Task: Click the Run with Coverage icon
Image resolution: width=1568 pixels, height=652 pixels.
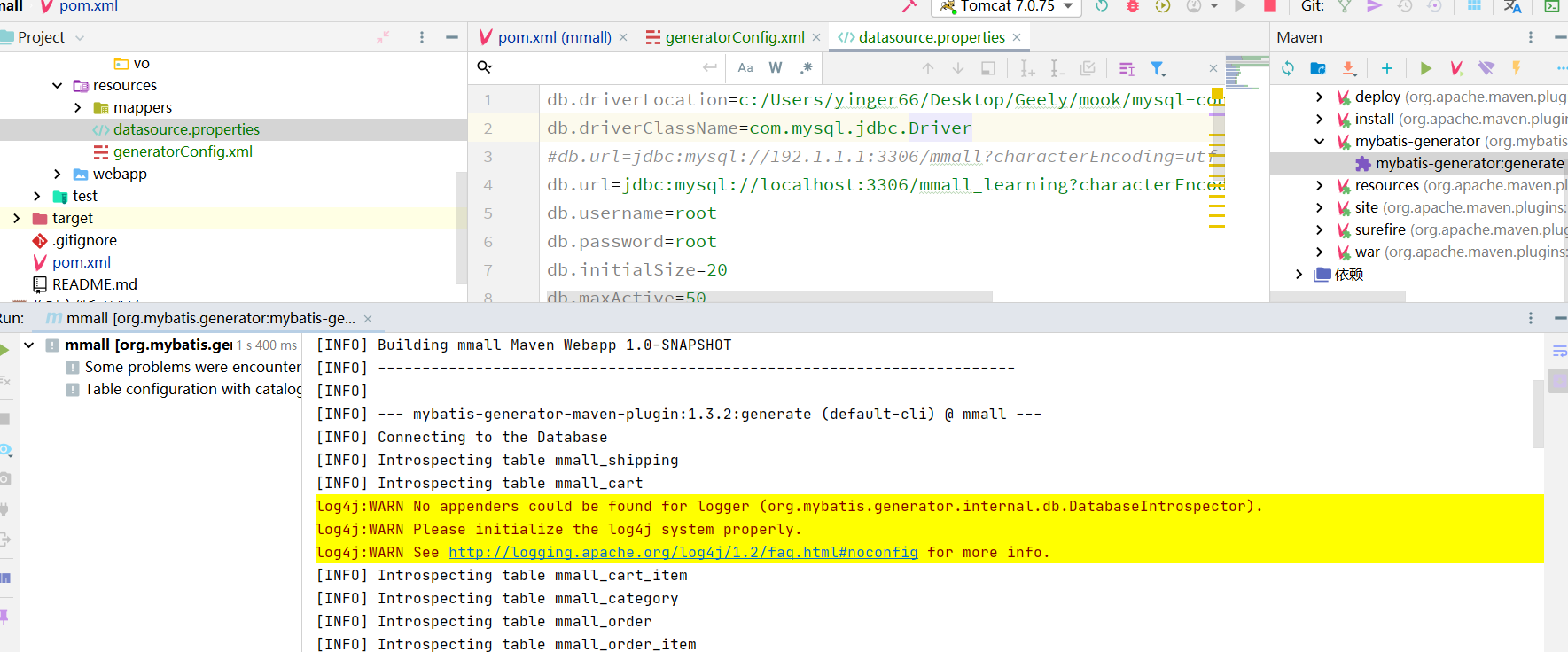Action: pos(1163,6)
